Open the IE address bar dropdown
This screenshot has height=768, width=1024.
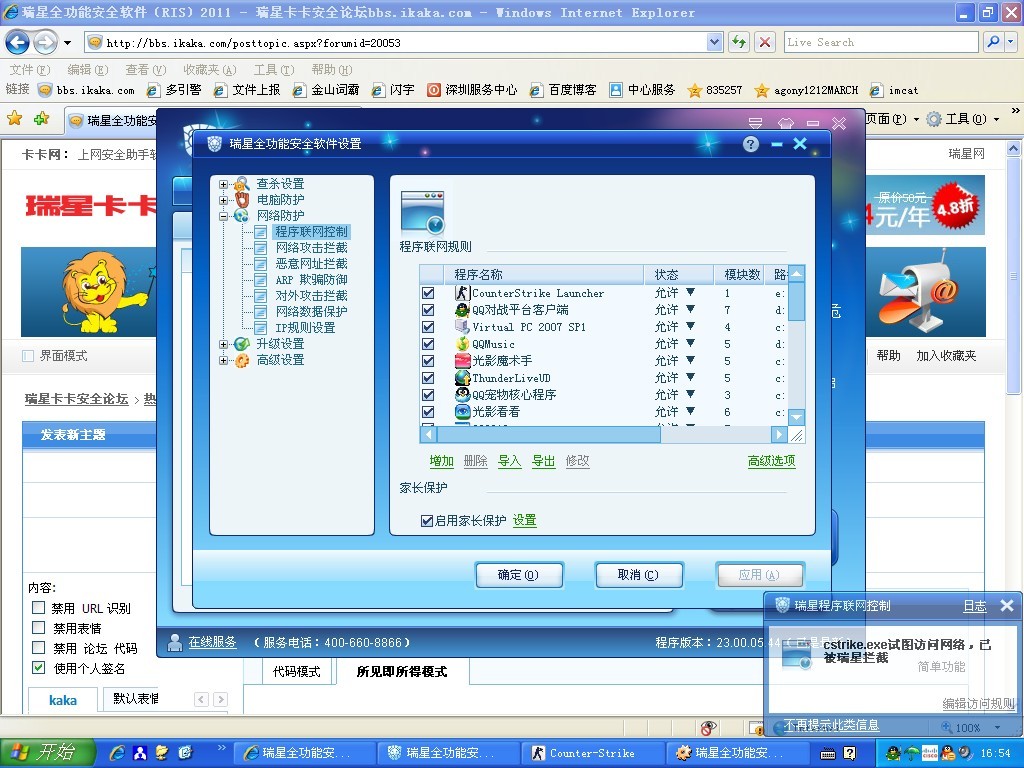pyautogui.click(x=714, y=42)
